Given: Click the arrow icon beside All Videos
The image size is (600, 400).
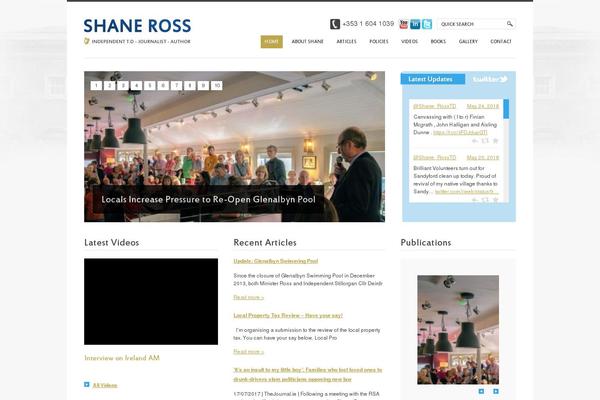Looking at the screenshot, I should tap(87, 385).
